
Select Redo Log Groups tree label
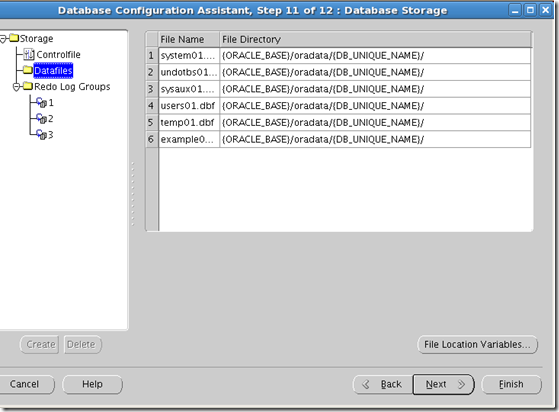(x=72, y=87)
